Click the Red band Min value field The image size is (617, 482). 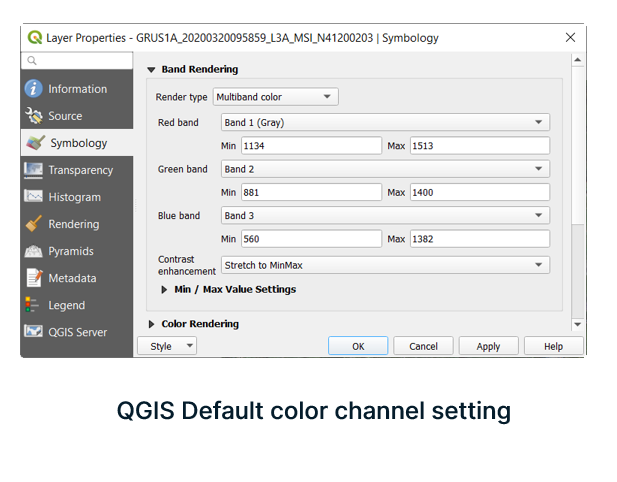[x=311, y=146]
